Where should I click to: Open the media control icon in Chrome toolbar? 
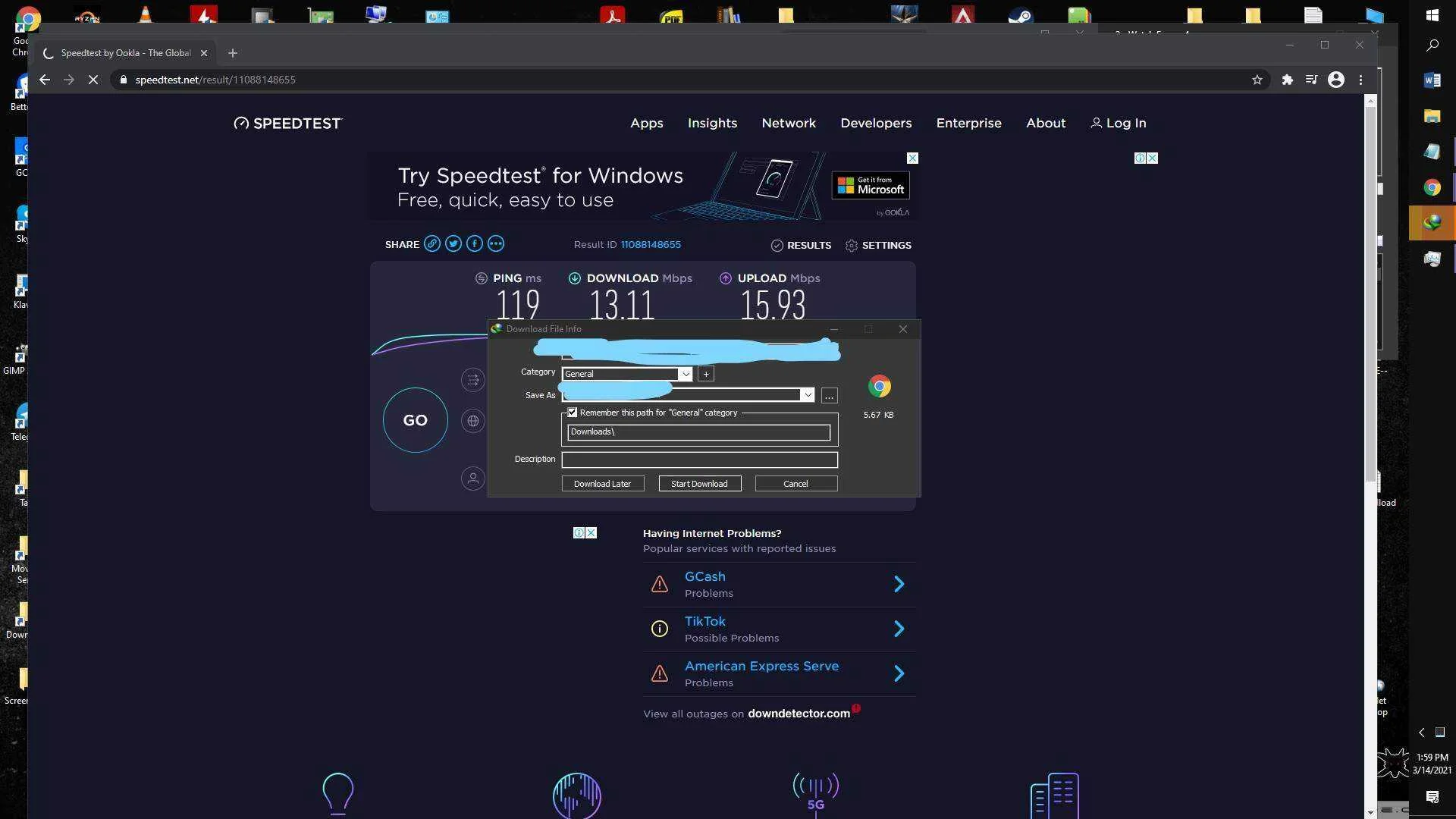(x=1311, y=80)
